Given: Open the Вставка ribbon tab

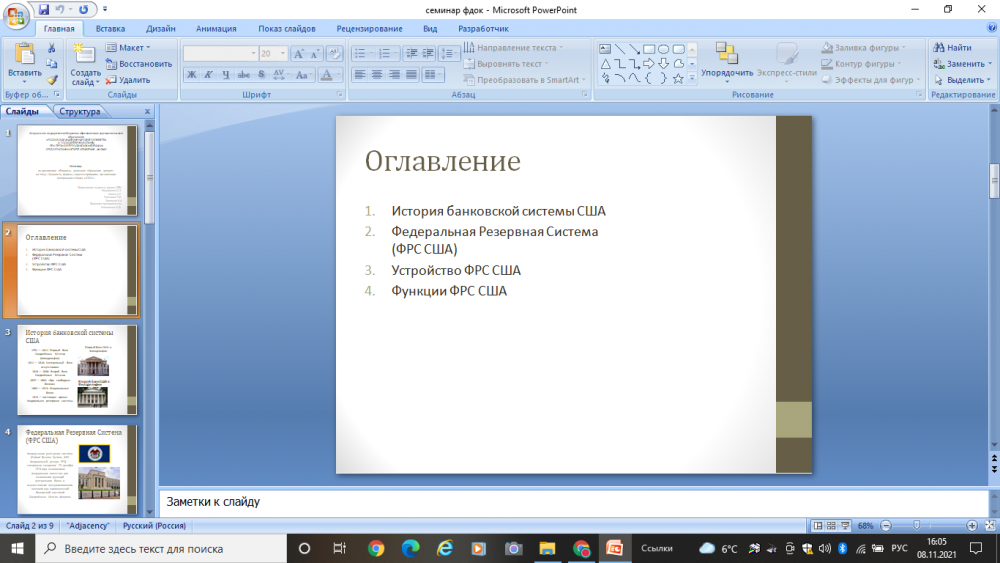Looking at the screenshot, I should pyautogui.click(x=110, y=29).
